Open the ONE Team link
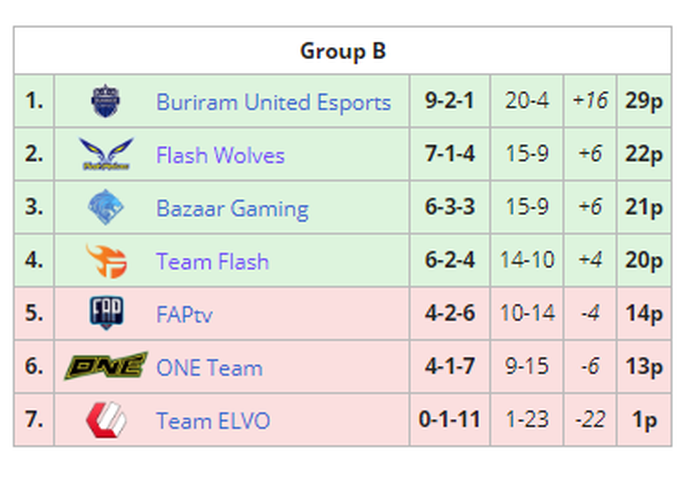Viewport: 700px width, 493px height. 209,368
